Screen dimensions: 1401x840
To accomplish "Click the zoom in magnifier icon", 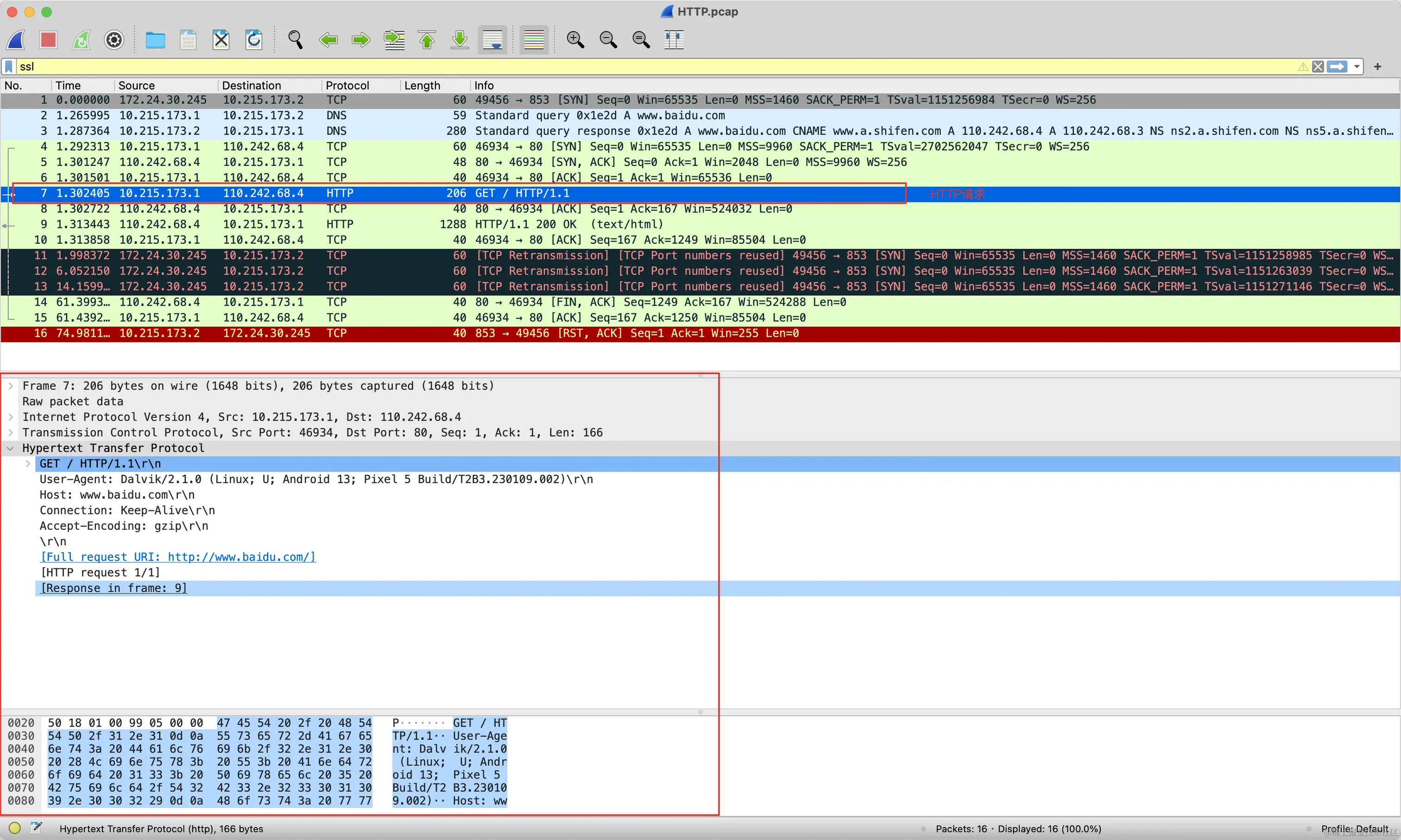I will (575, 40).
